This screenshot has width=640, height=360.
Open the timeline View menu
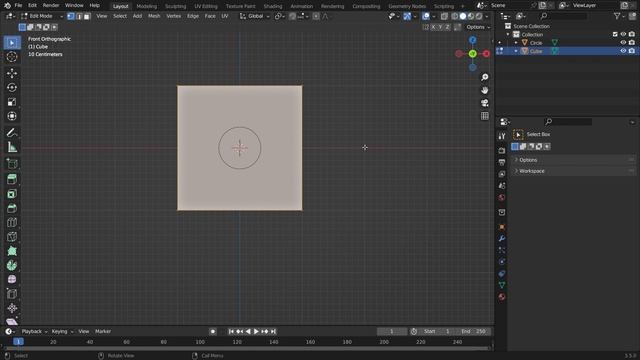click(x=84, y=331)
